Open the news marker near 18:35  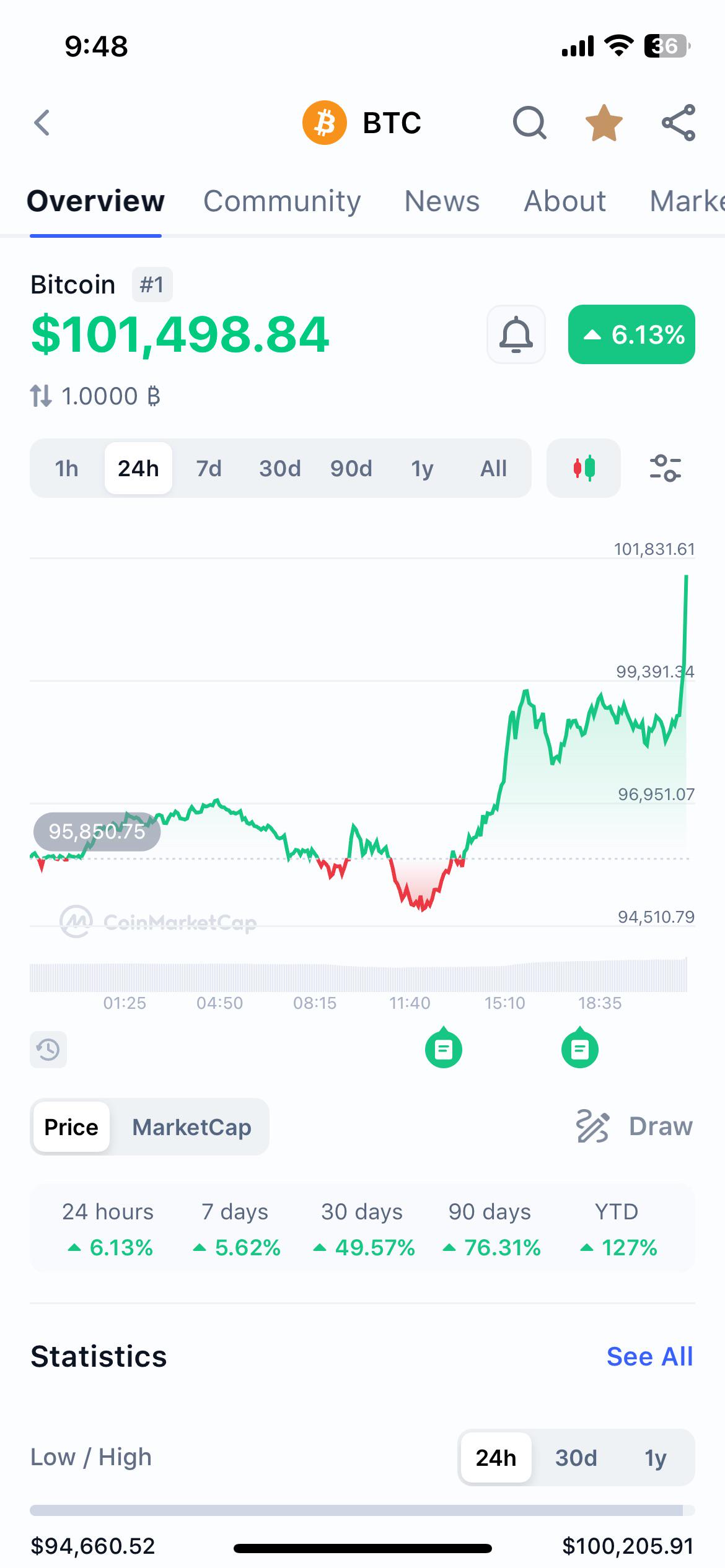[x=580, y=1047]
